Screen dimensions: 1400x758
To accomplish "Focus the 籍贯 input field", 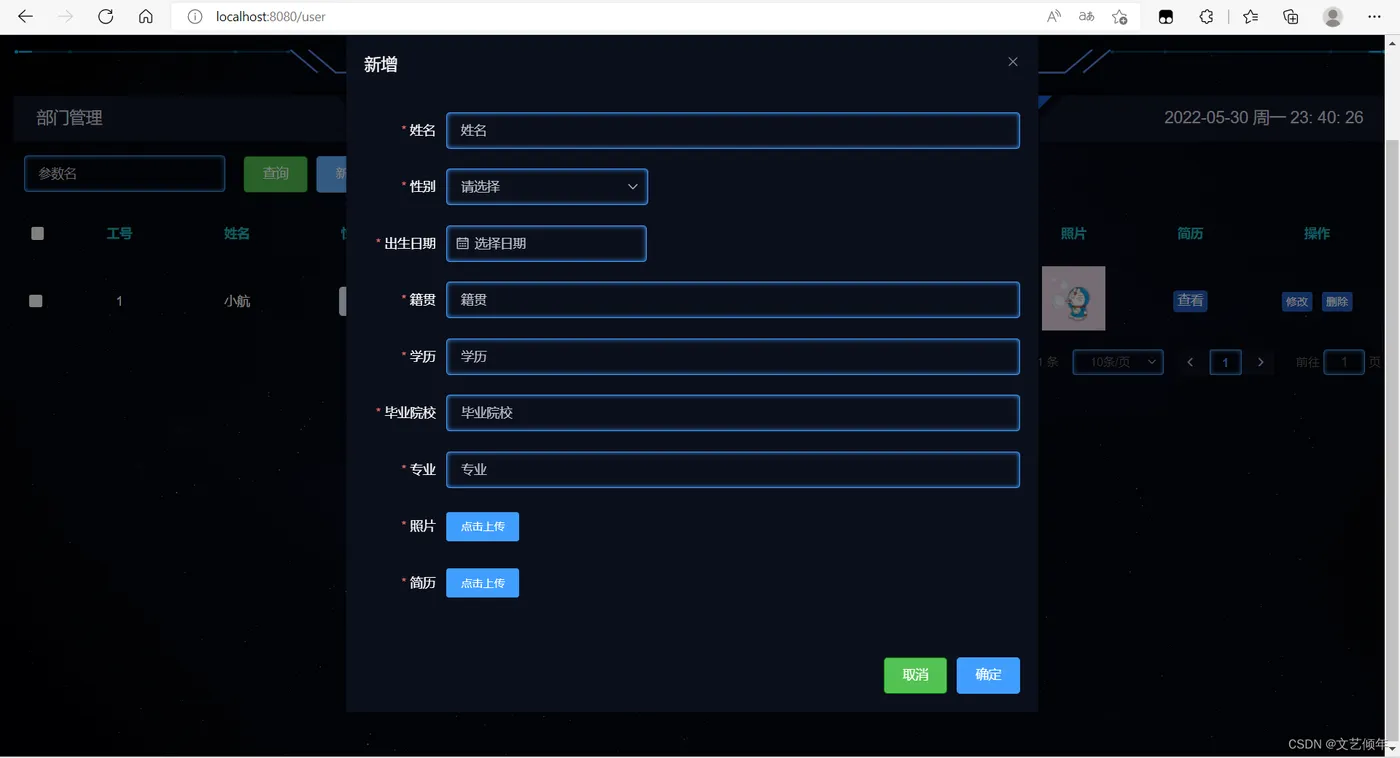I will click(733, 300).
